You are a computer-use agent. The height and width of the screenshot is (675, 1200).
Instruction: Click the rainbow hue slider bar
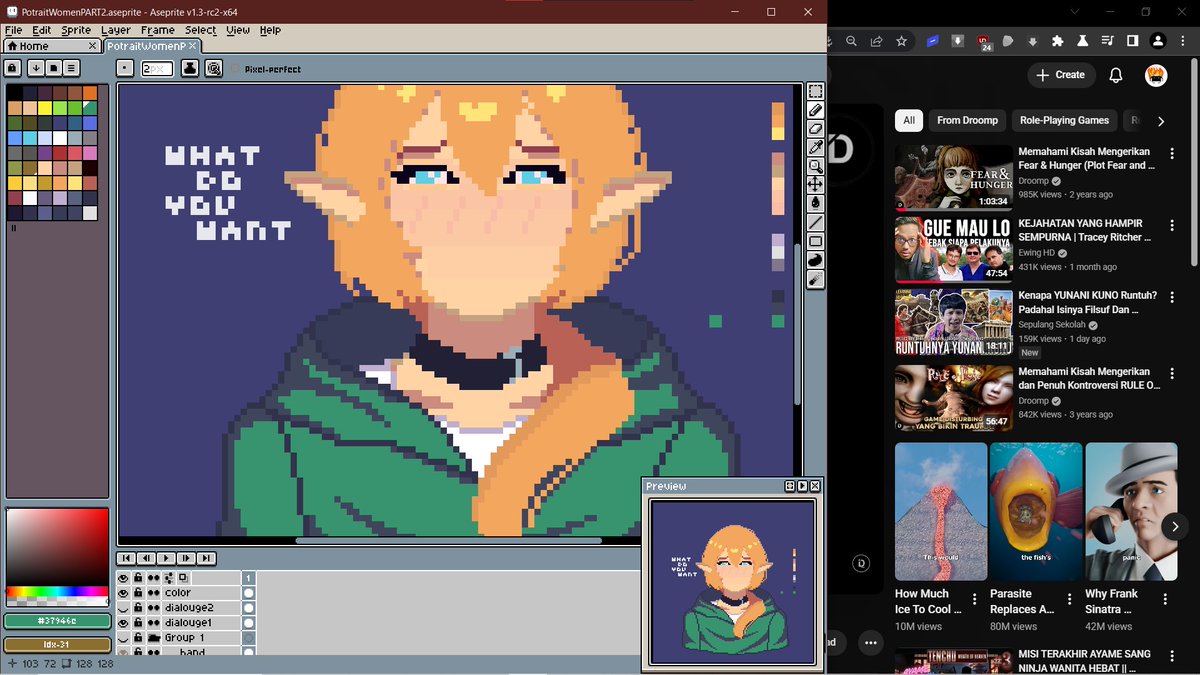[x=57, y=592]
